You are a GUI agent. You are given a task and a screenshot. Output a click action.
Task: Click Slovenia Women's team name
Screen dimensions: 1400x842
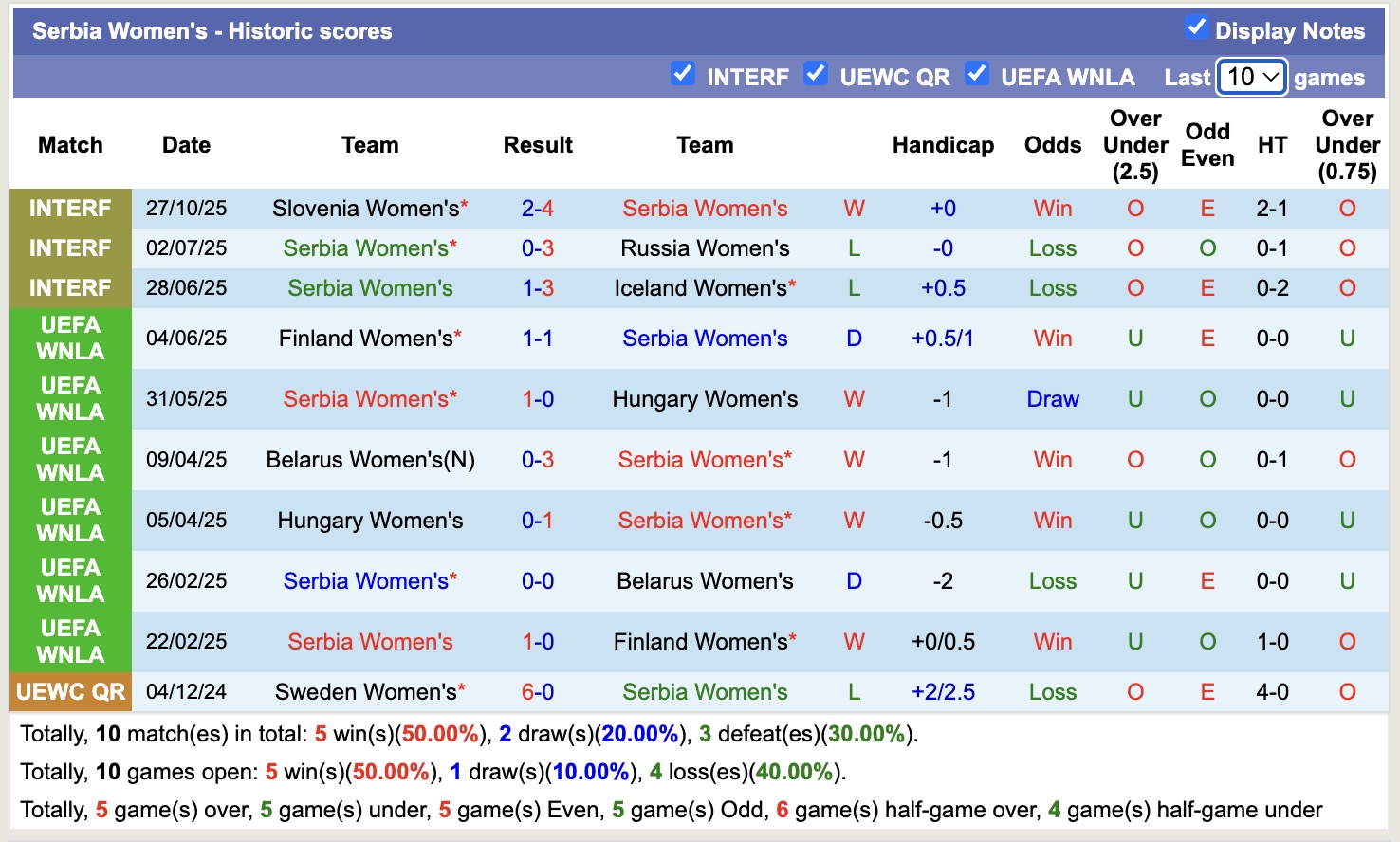click(x=363, y=208)
